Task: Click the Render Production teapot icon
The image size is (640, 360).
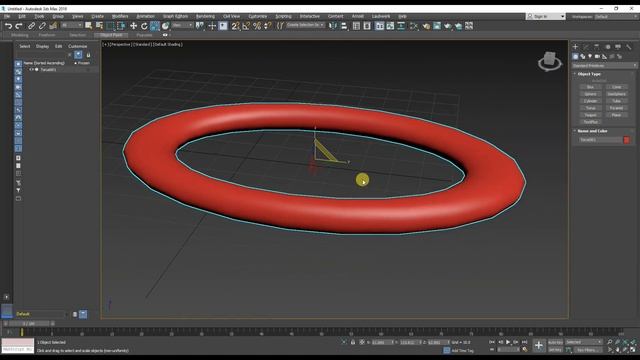Action: 448,26
